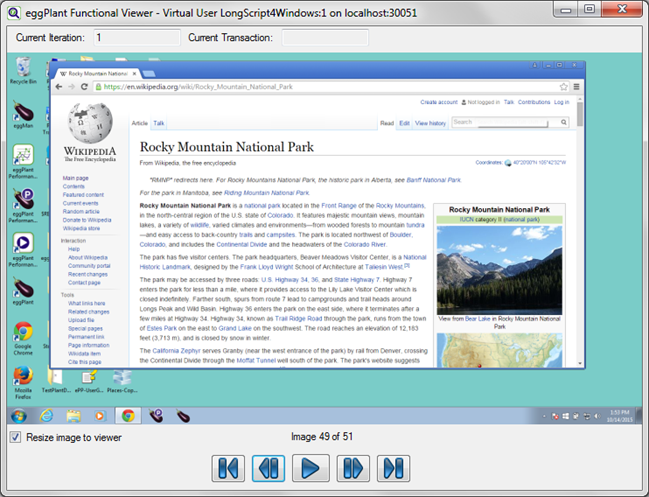The width and height of the screenshot is (649, 497).
Task: Jump to the last image
Action: click(x=393, y=468)
